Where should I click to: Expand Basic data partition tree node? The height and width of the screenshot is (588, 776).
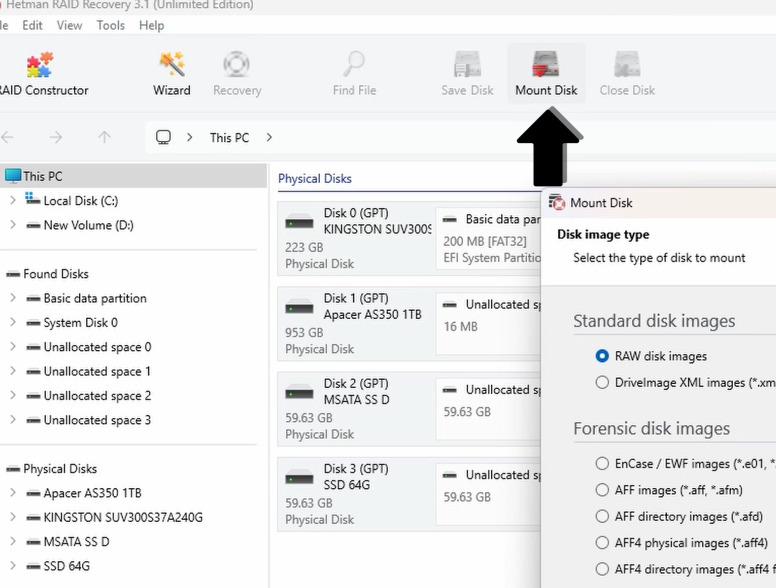coord(13,297)
